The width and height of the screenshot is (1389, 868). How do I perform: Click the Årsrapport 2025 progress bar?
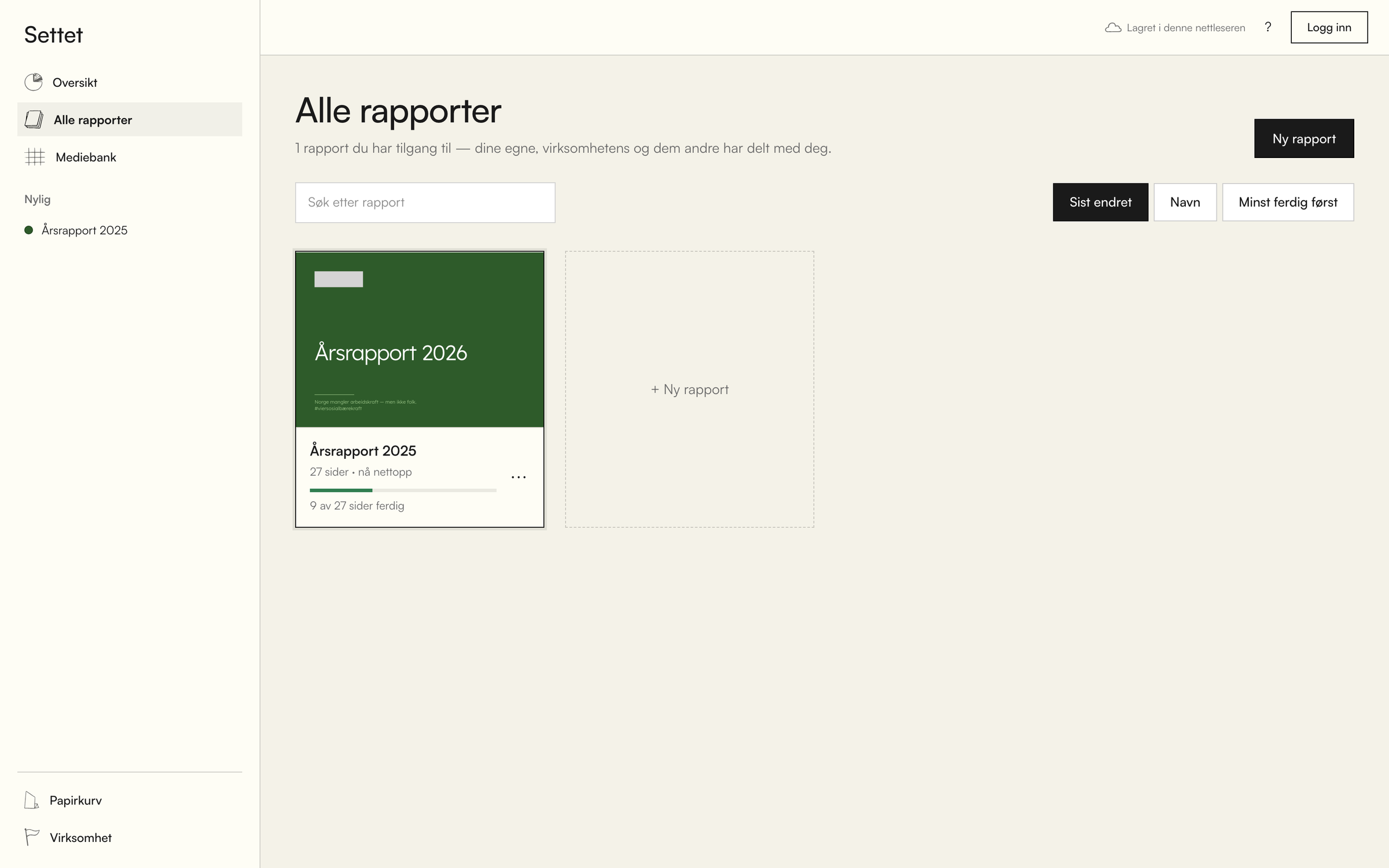tap(403, 490)
